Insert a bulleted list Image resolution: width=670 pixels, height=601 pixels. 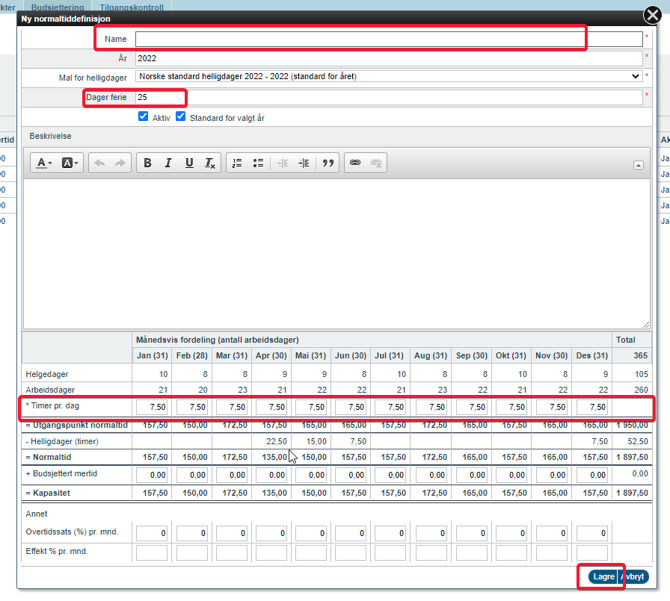[x=258, y=163]
